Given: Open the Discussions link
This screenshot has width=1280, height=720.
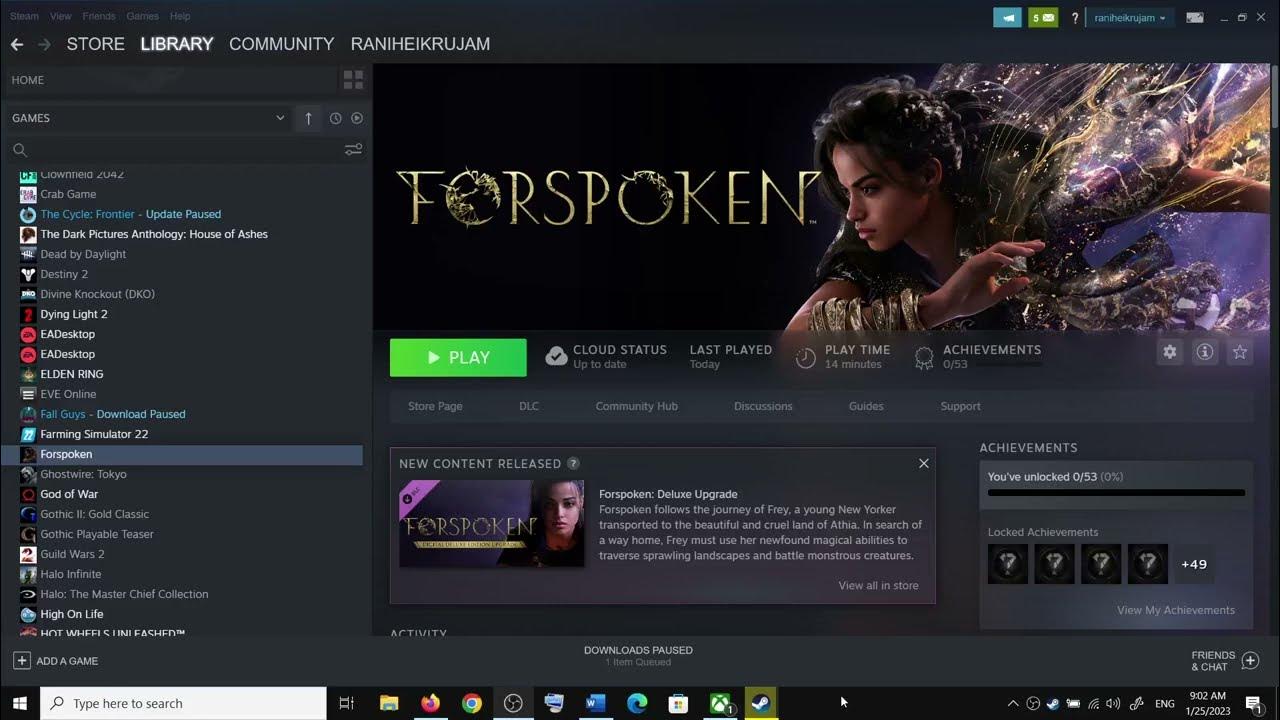Looking at the screenshot, I should click(x=763, y=406).
